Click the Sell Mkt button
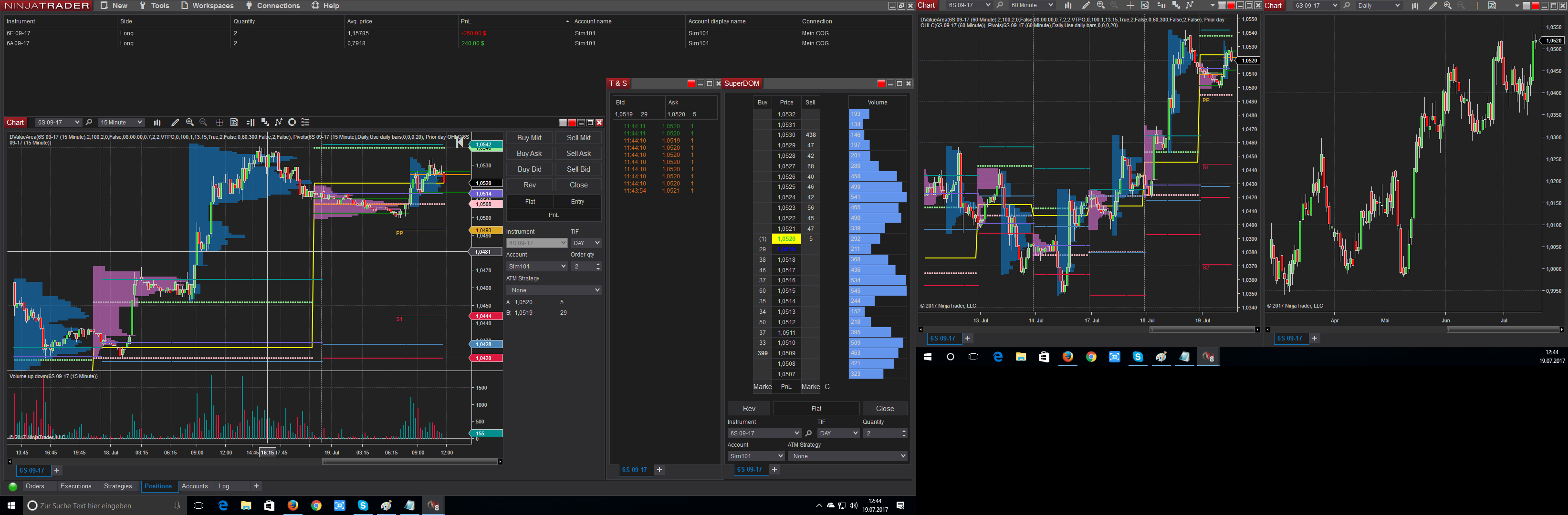 (x=578, y=138)
